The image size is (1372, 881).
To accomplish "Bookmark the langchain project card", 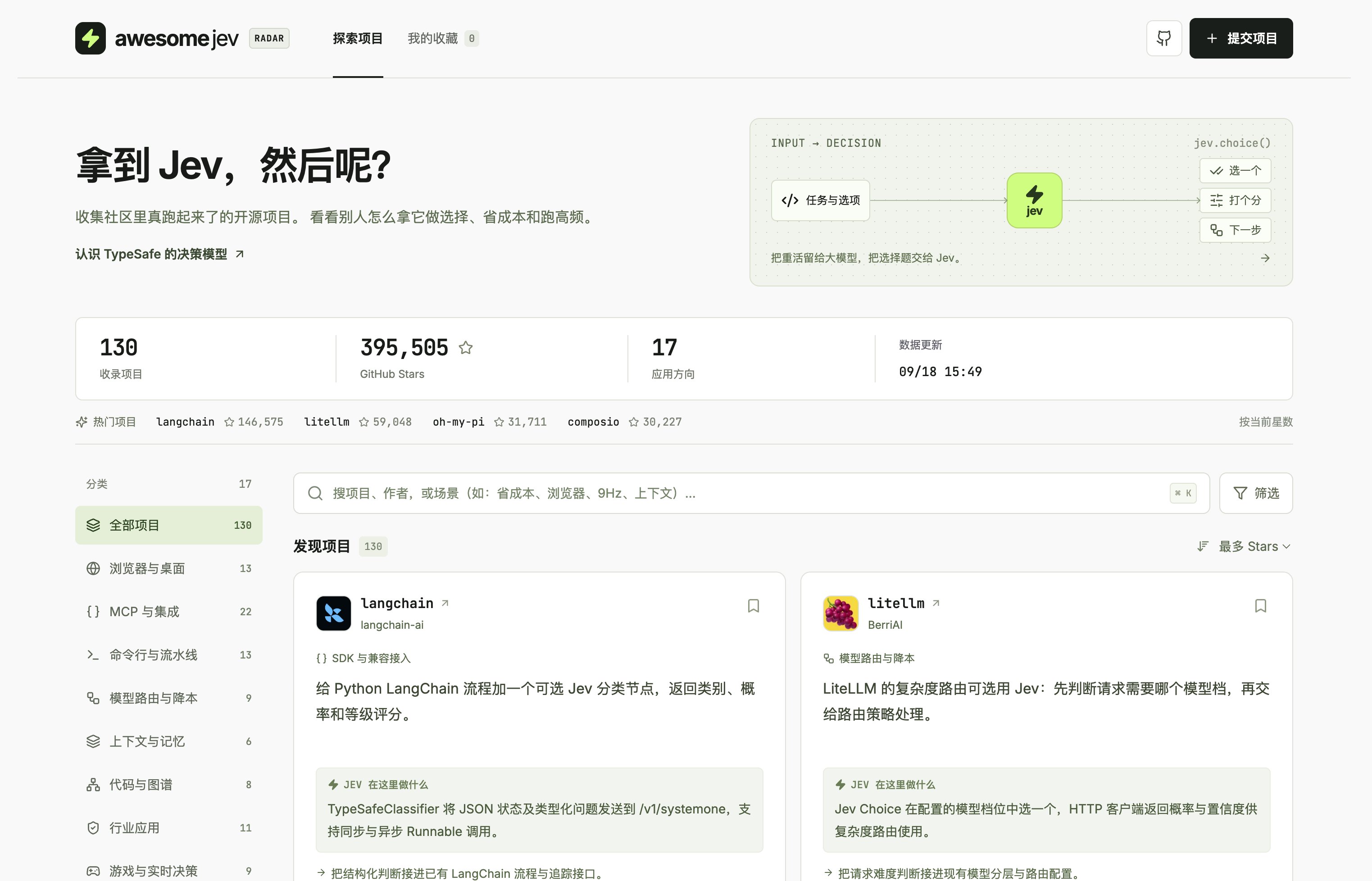I will pyautogui.click(x=753, y=606).
